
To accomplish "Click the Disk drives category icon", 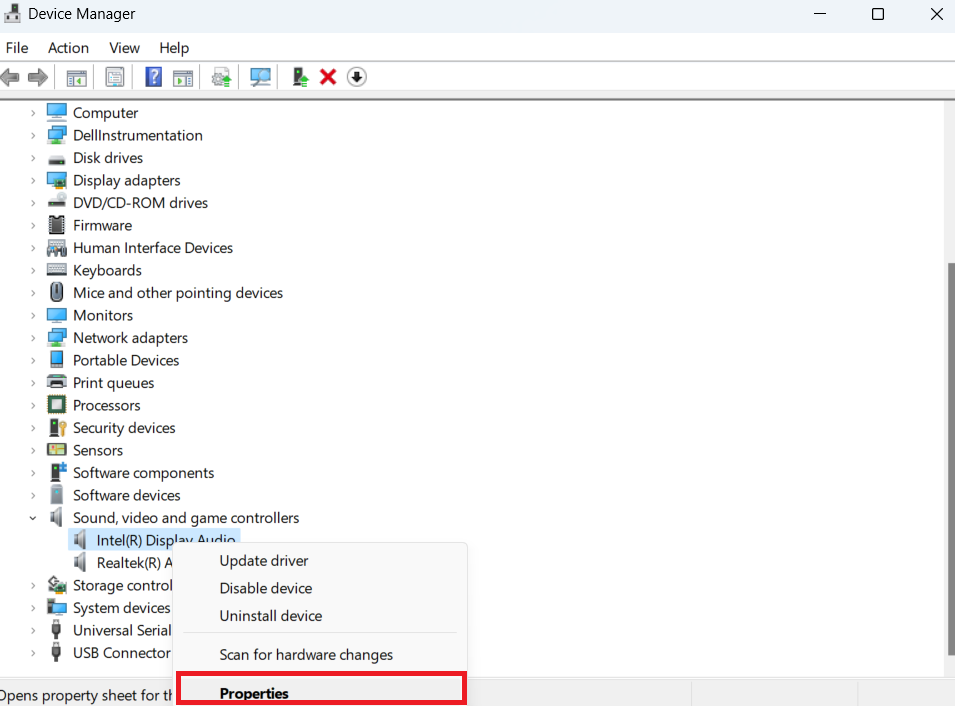I will [x=57, y=159].
